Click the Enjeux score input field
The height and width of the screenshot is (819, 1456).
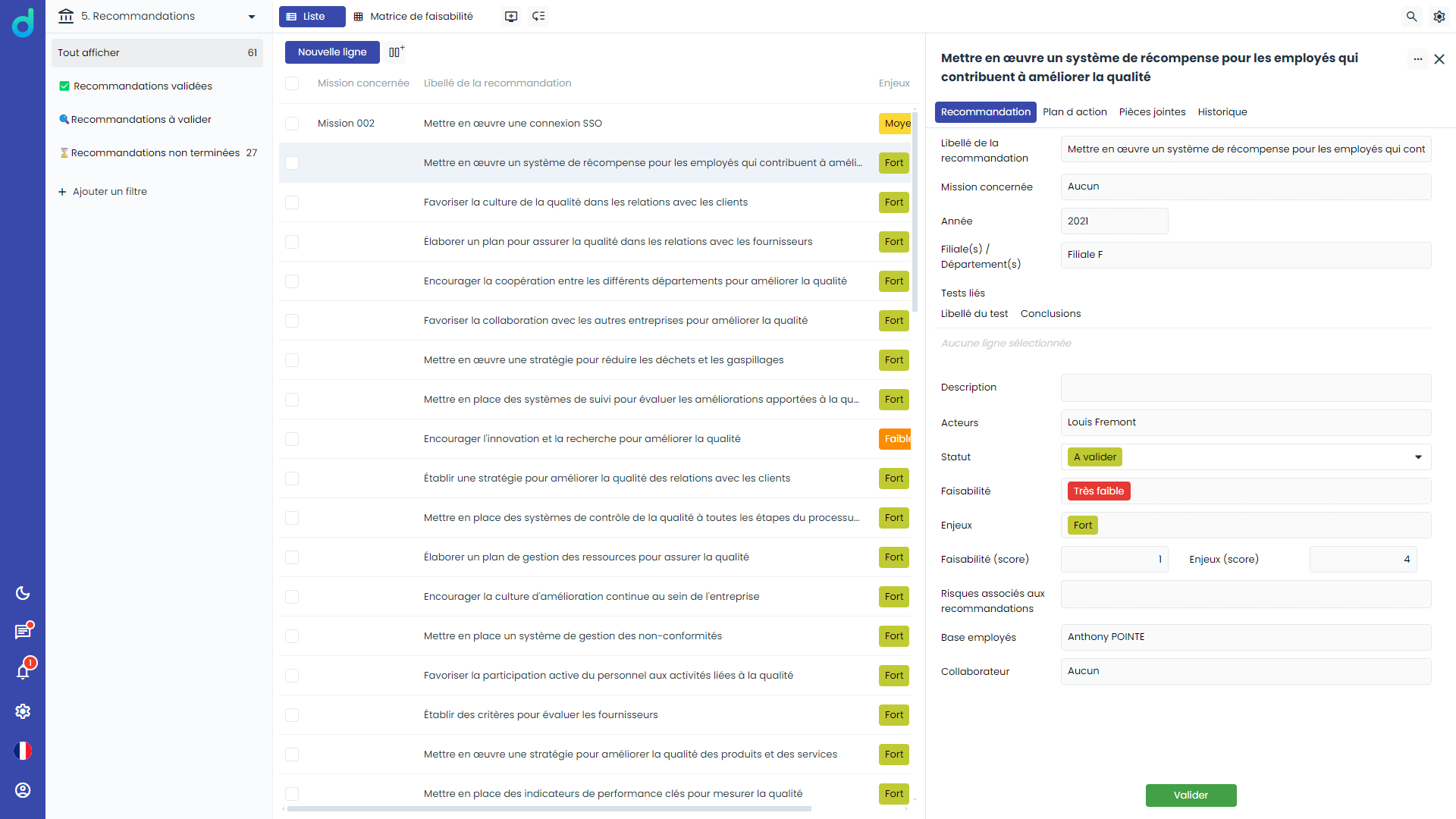[x=1363, y=559]
